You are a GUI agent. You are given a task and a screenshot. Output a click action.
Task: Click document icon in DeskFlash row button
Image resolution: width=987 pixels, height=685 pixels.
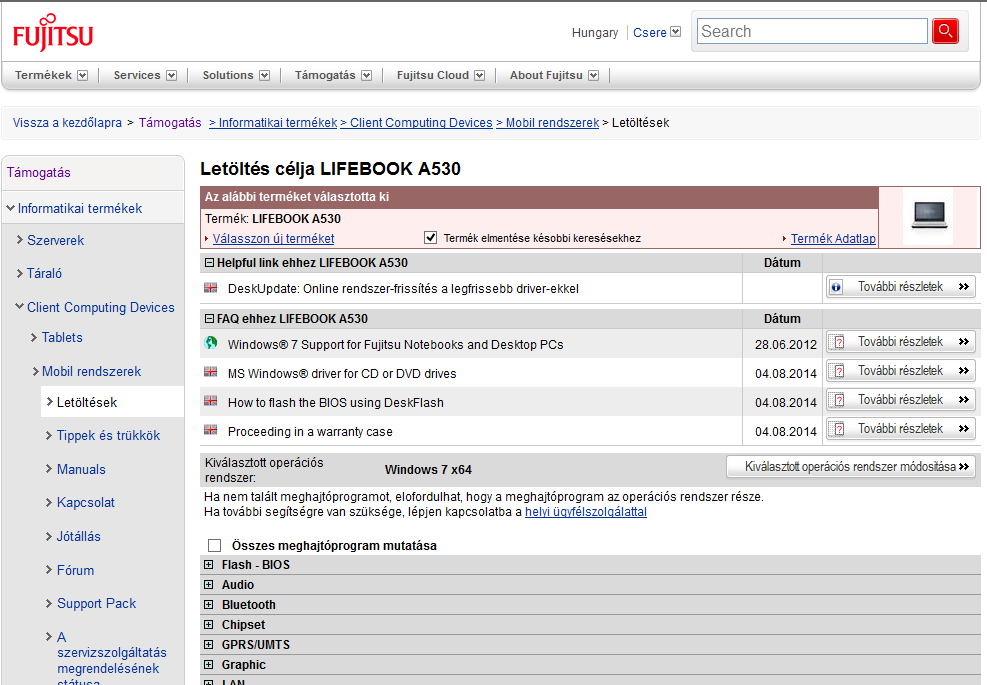pyautogui.click(x=838, y=400)
